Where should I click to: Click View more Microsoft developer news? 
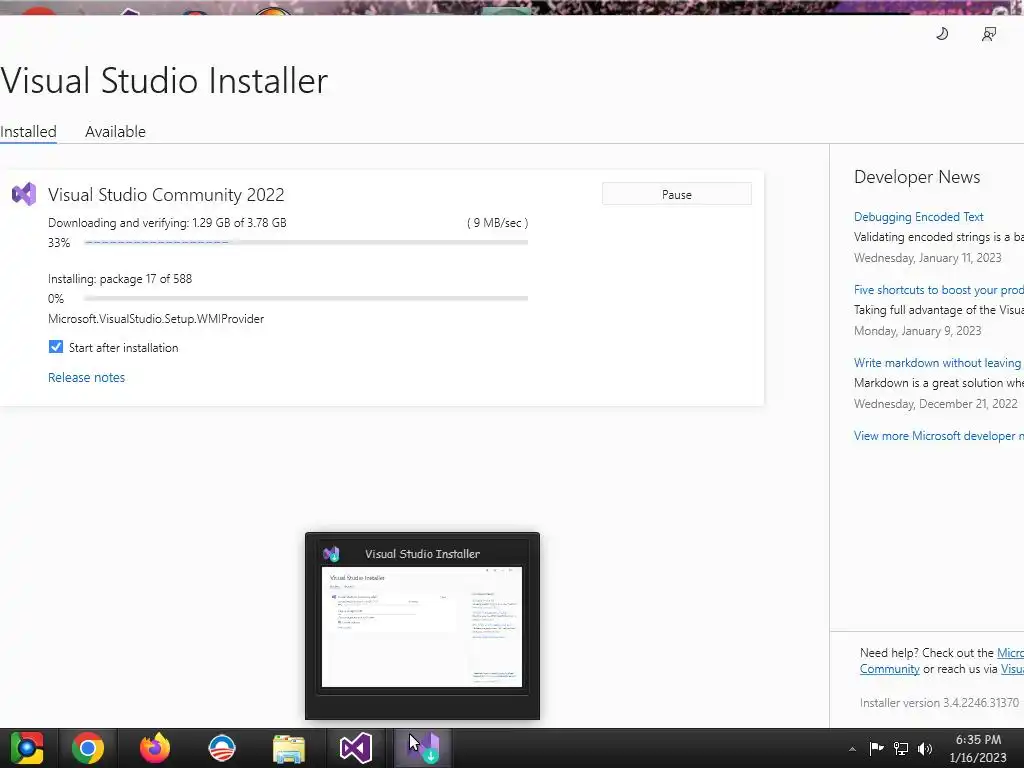pos(938,436)
